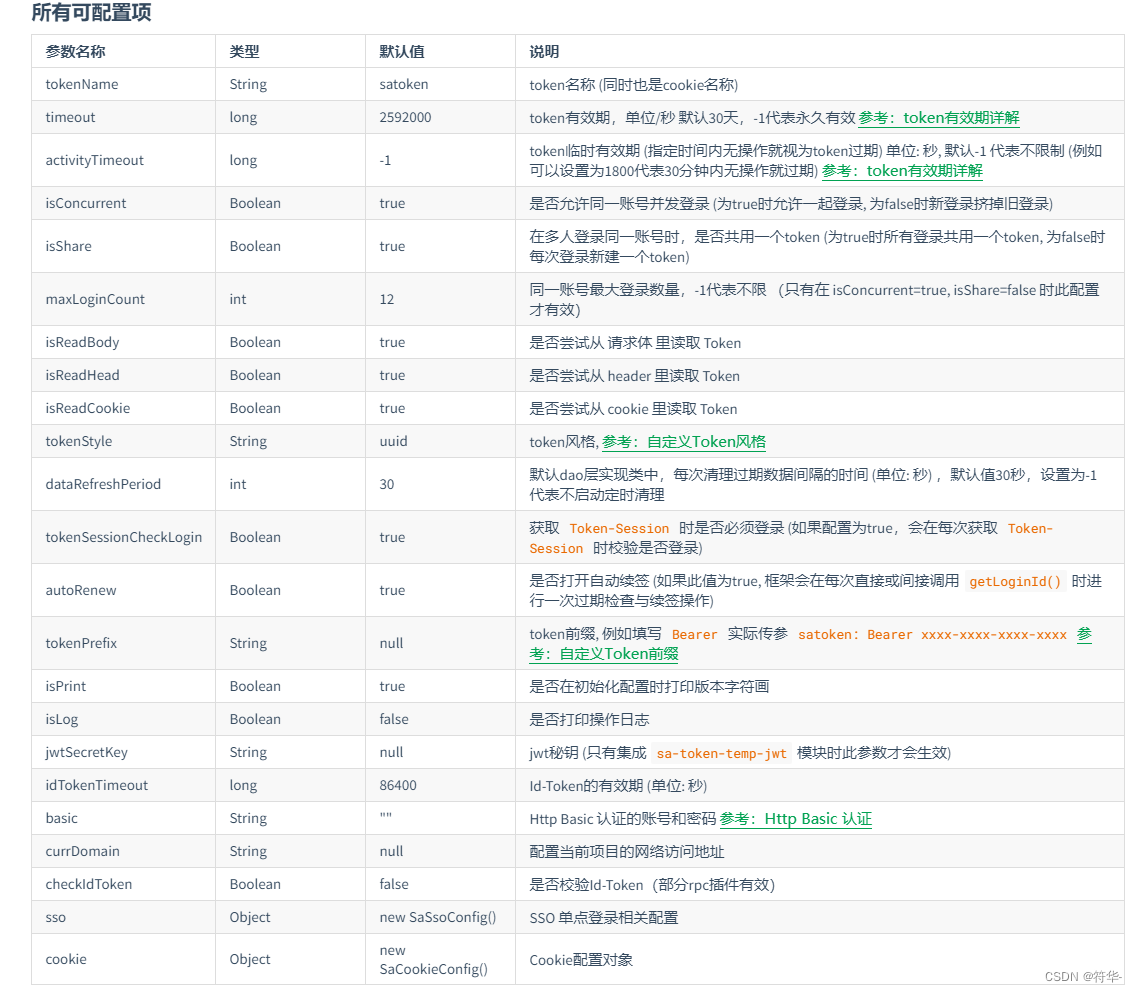Select the tokenName parameter cell
The width and height of the screenshot is (1137, 992).
tap(123, 84)
